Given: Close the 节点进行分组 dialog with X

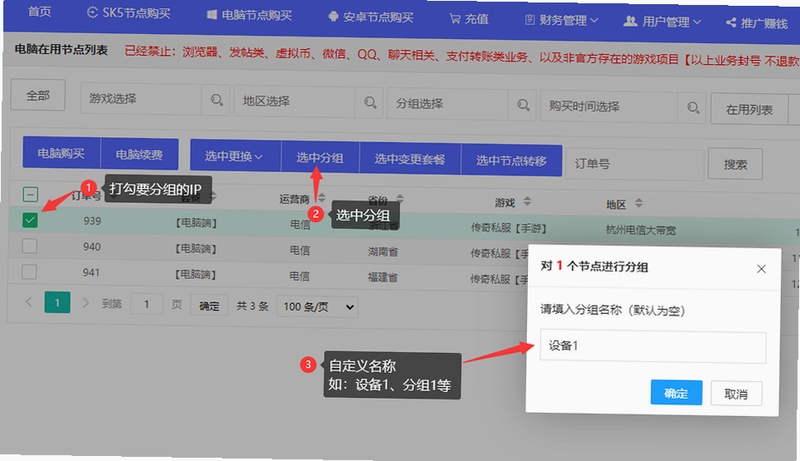Looking at the screenshot, I should pos(761,269).
